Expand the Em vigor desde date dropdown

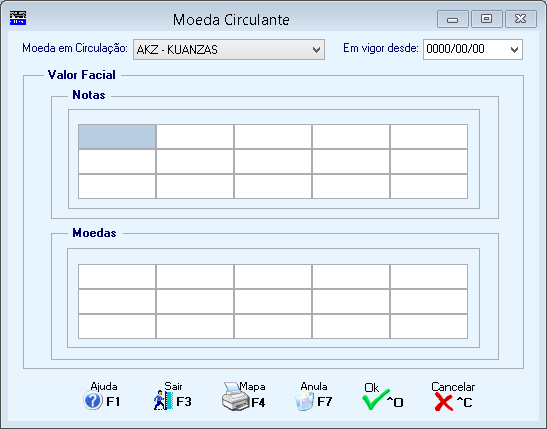coord(514,50)
